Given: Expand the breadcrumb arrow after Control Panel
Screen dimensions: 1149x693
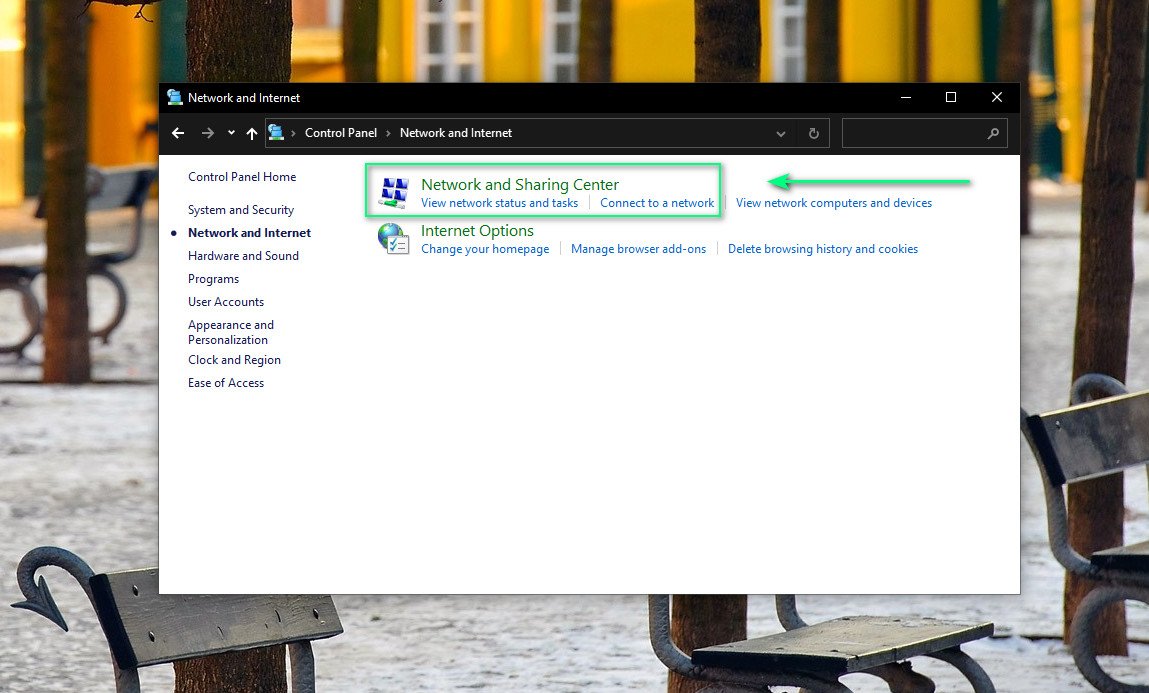Looking at the screenshot, I should [388, 132].
